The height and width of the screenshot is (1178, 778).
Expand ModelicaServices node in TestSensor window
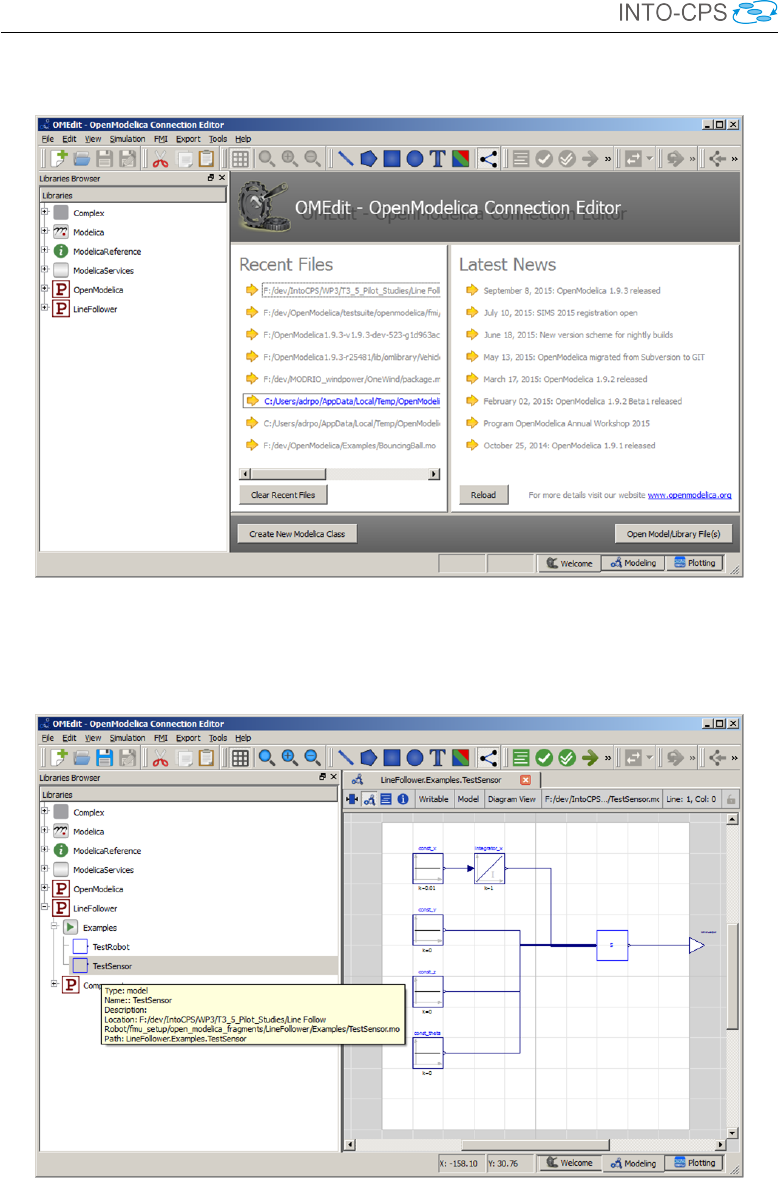45,868
